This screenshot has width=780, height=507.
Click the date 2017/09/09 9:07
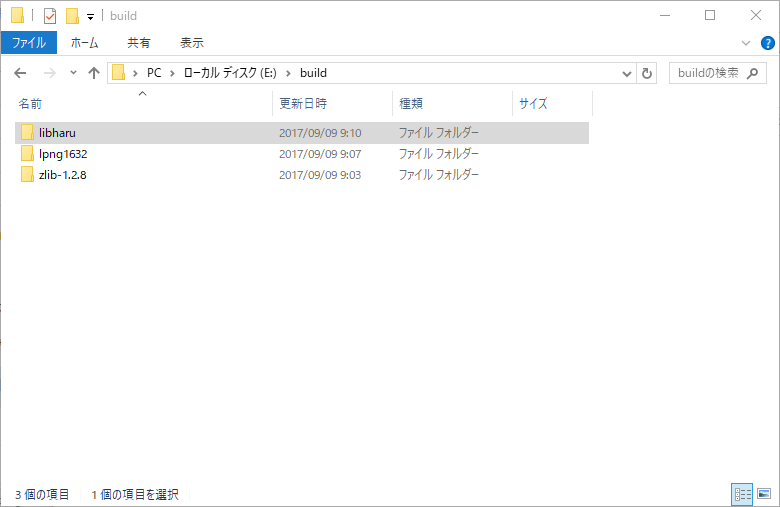(320, 154)
